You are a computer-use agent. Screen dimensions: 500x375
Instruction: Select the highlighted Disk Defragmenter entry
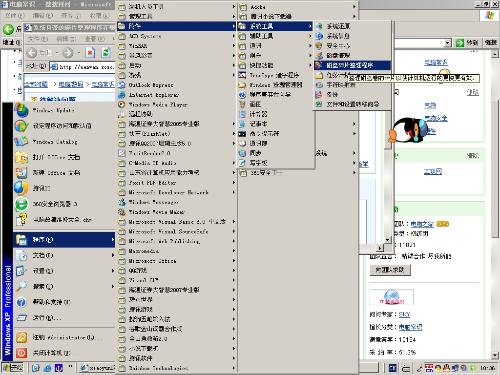[x=352, y=65]
